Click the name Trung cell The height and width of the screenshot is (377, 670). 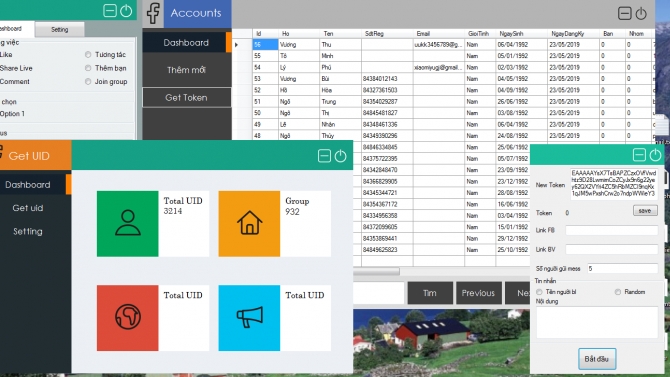pyautogui.click(x=341, y=102)
